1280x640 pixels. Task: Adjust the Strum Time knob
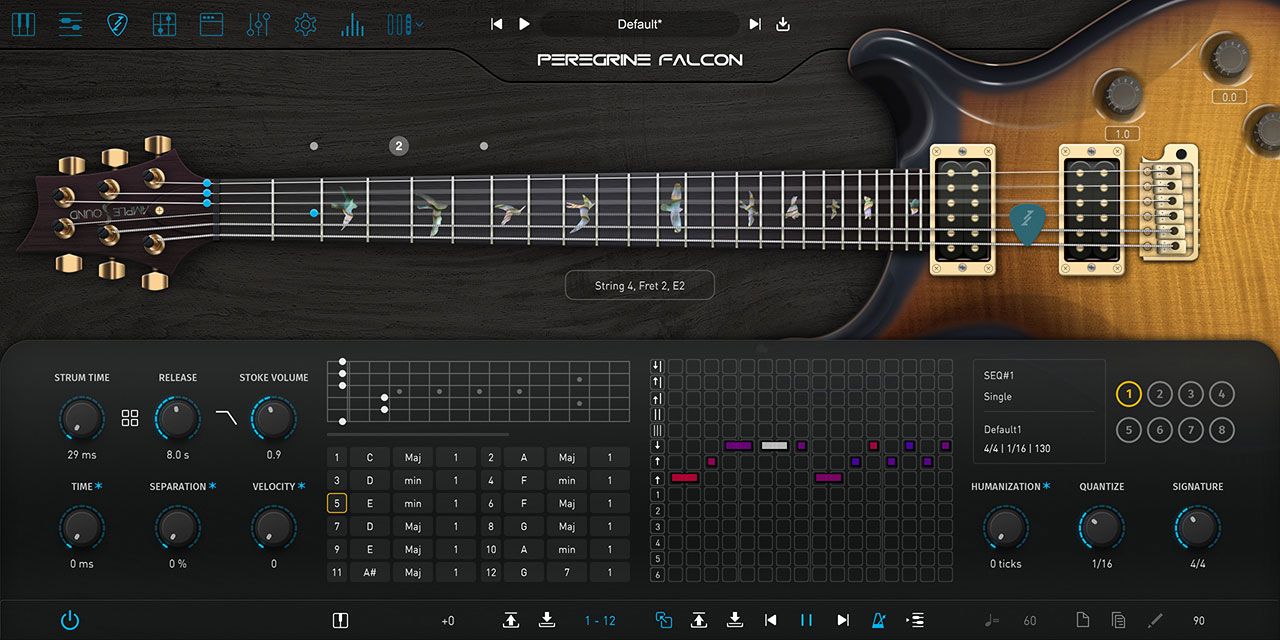point(81,419)
